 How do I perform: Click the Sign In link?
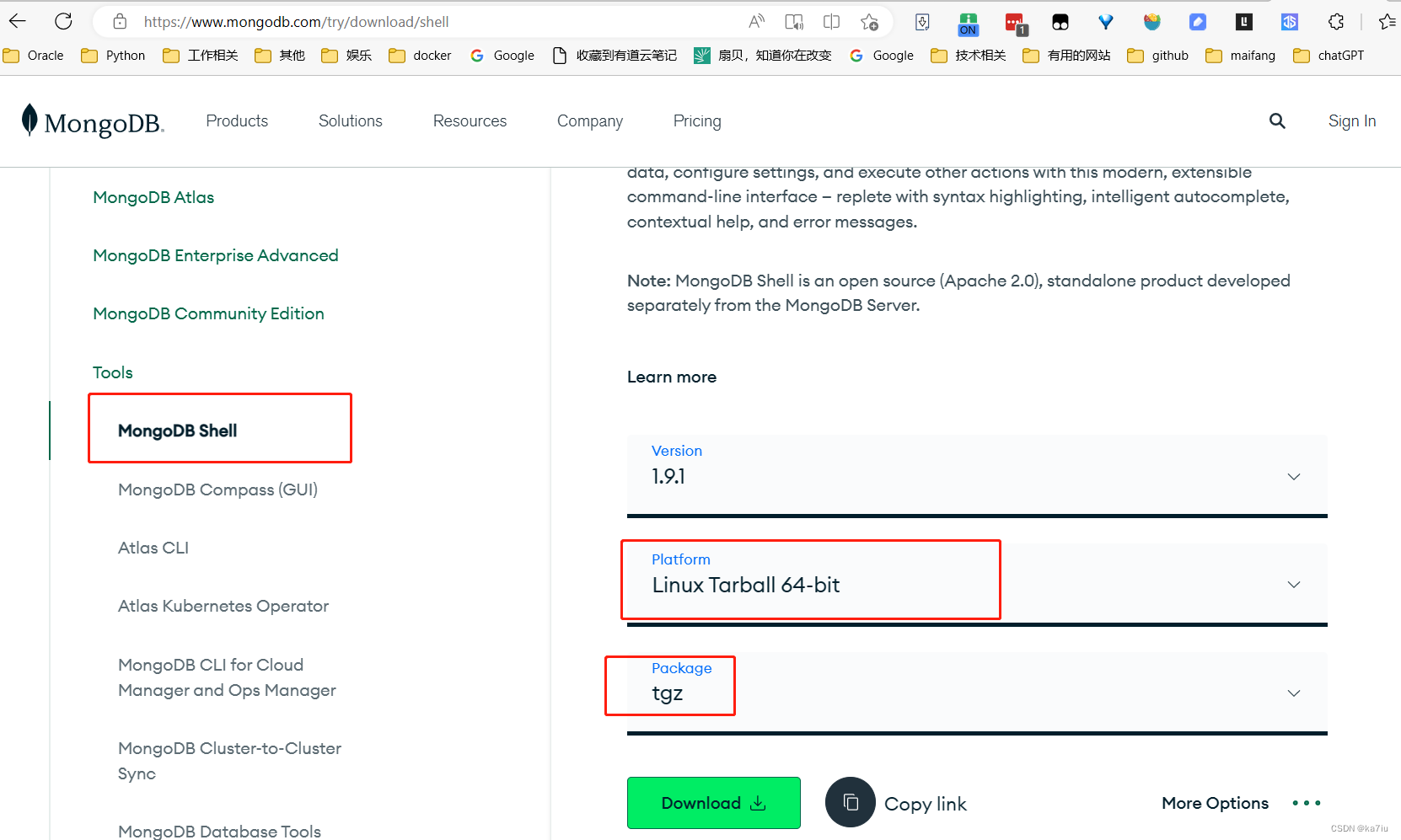coord(1351,120)
